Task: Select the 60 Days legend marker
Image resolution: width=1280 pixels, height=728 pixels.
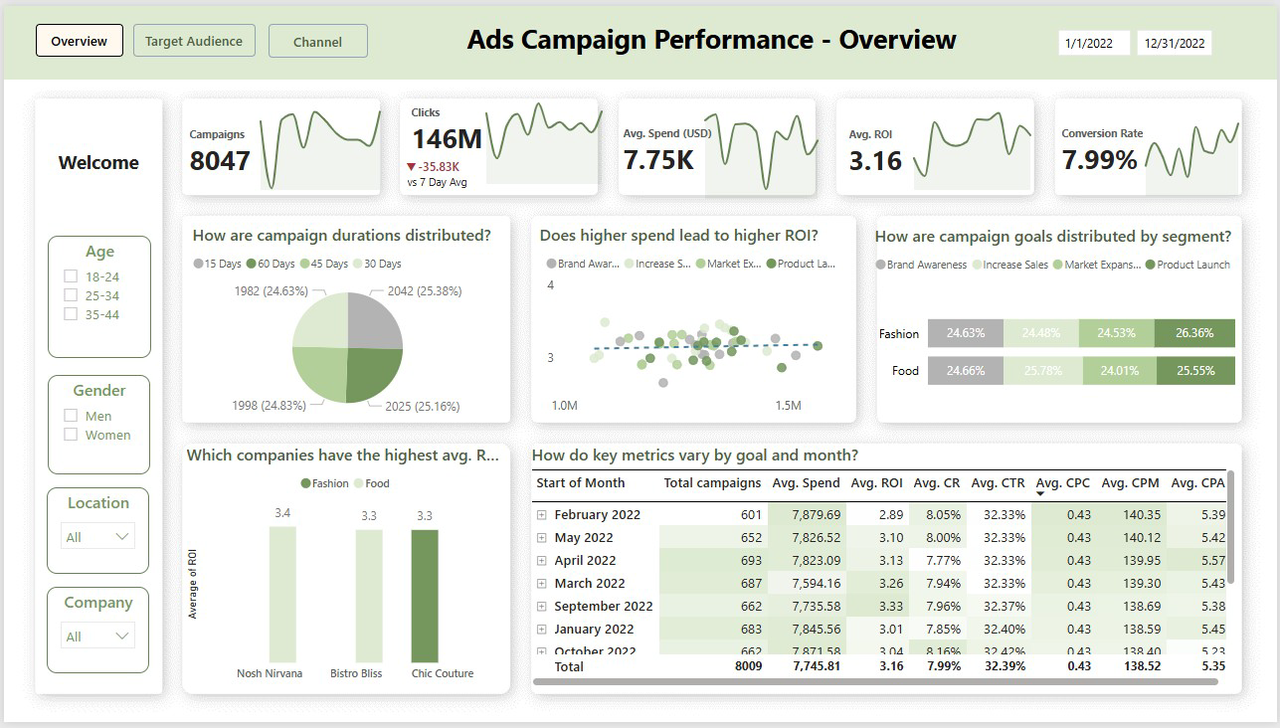Action: pos(252,264)
